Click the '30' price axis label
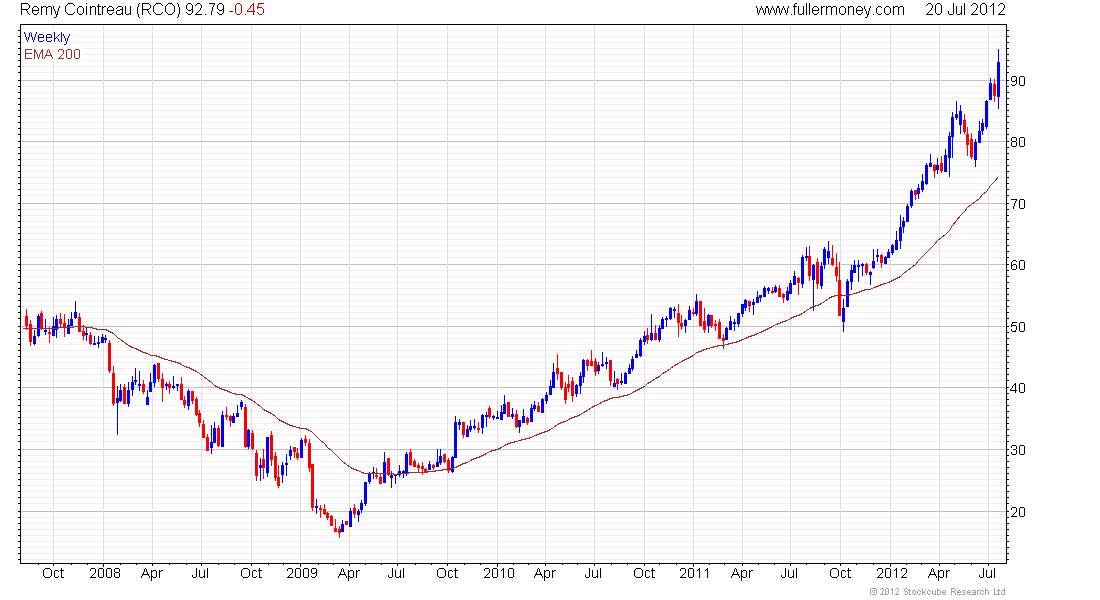 pos(1017,450)
